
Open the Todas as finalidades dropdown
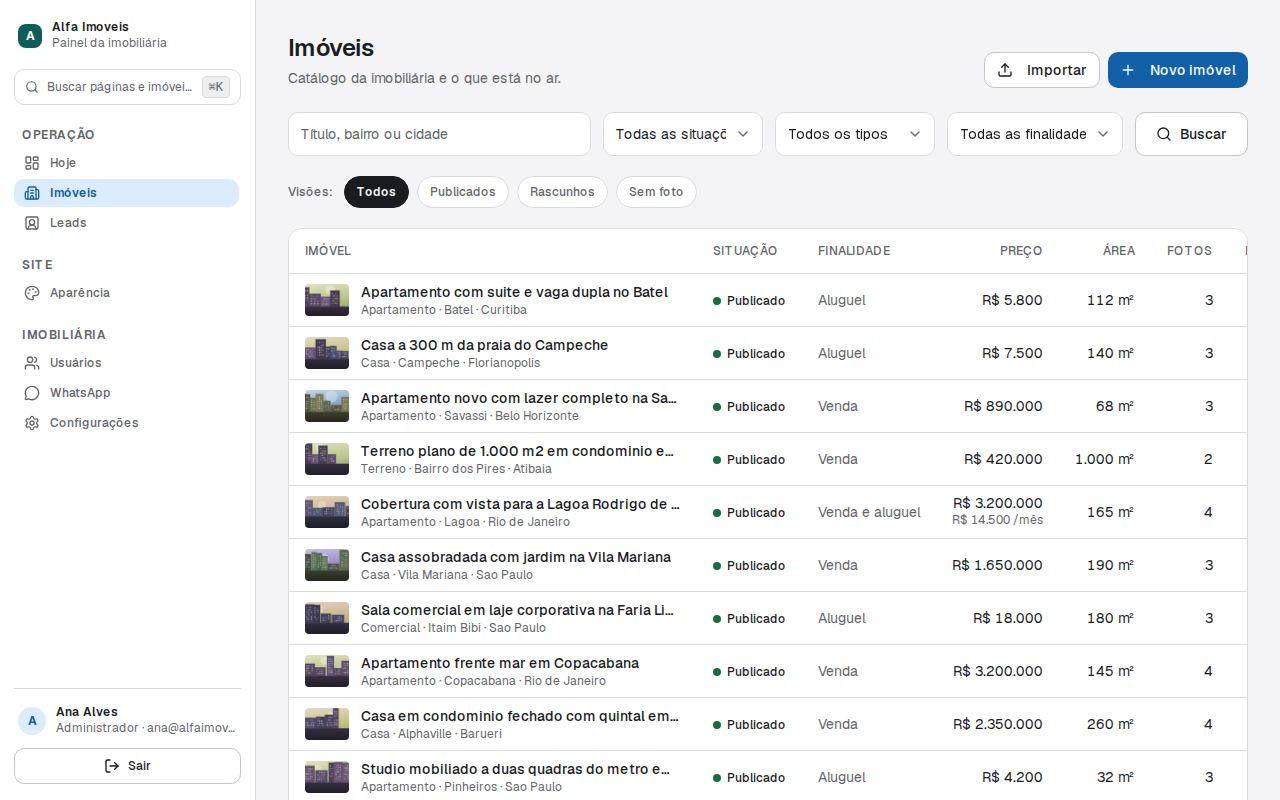click(1035, 134)
